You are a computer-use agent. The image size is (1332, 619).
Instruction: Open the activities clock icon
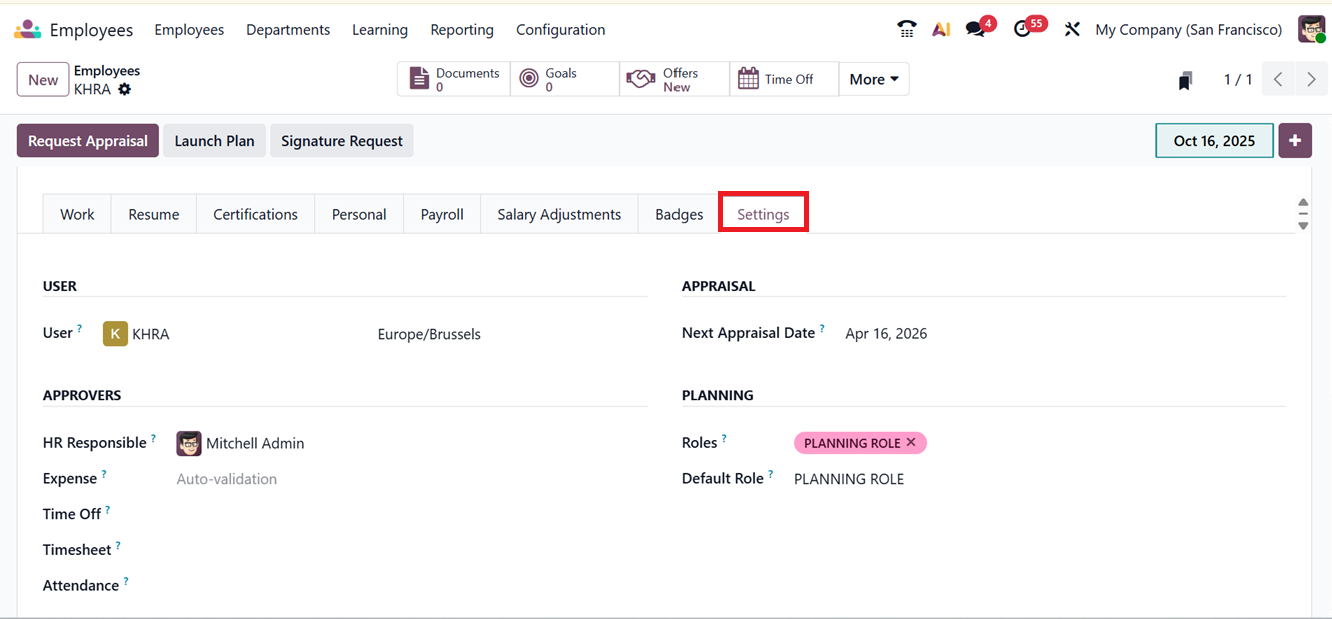(1022, 30)
